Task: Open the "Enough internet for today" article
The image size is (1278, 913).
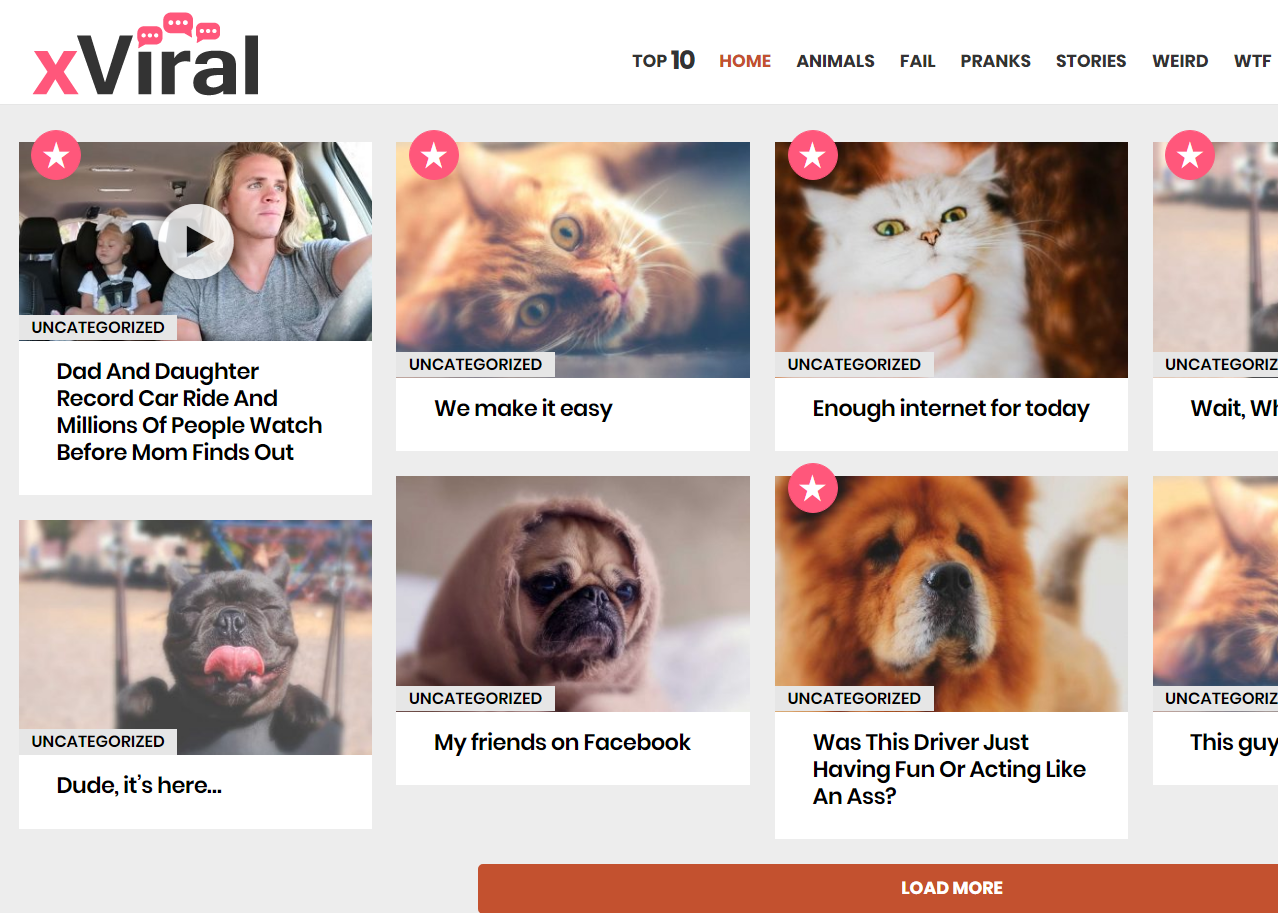Action: (x=951, y=408)
